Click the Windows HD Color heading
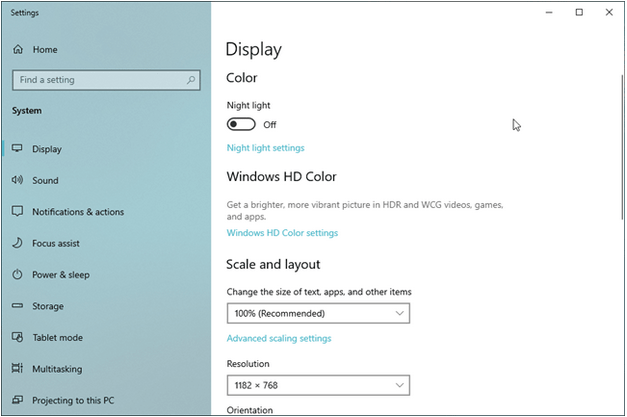This screenshot has width=627, height=417. tap(282, 176)
